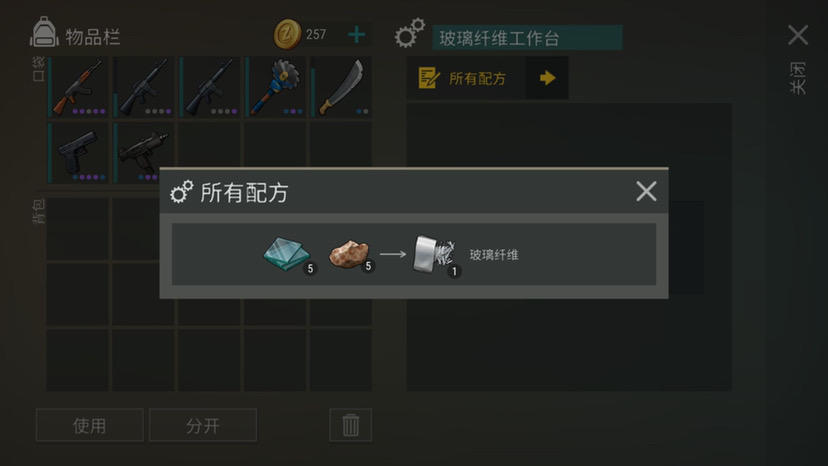Click the 使用 use button

pos(90,425)
